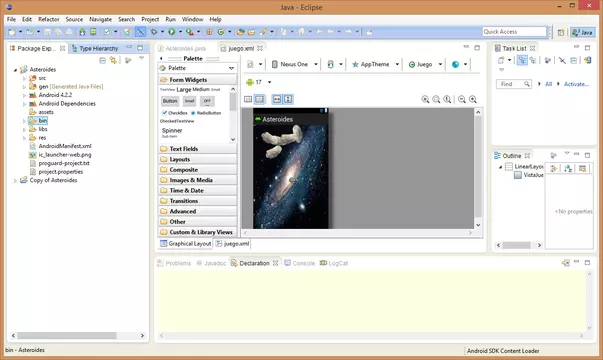Click the Open Perspective icon beside Quick Access
The width and height of the screenshot is (603, 360).
(x=561, y=32)
